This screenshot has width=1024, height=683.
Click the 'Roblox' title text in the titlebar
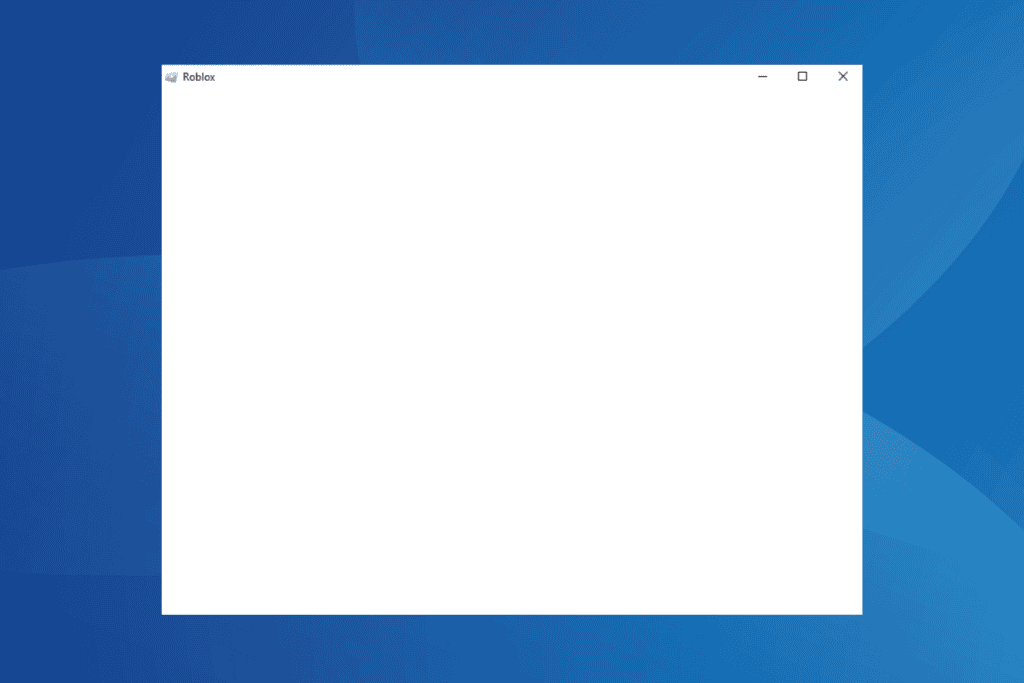pos(199,76)
